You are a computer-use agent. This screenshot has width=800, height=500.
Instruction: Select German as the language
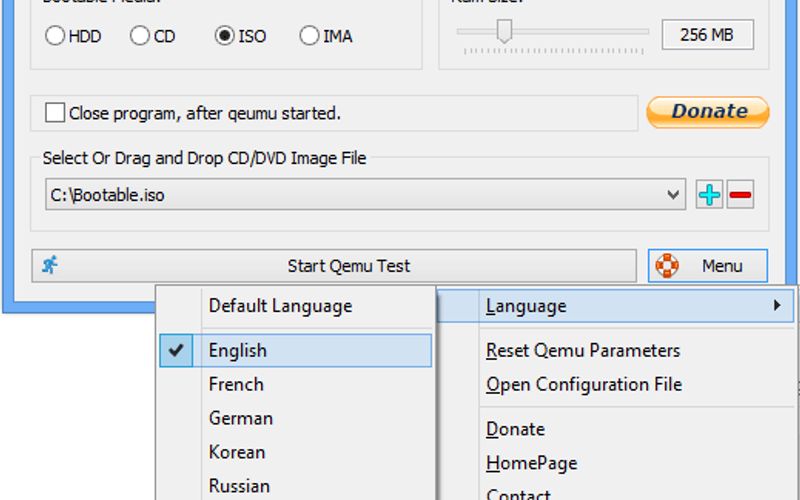point(240,418)
